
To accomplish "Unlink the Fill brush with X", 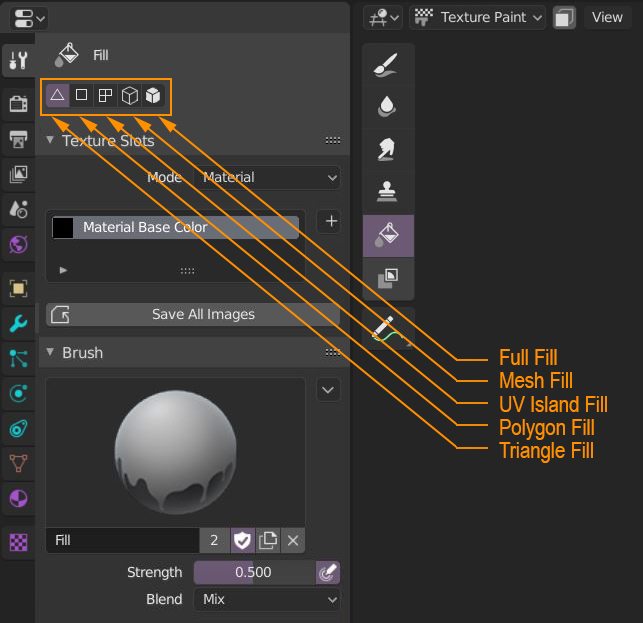I will coord(293,540).
